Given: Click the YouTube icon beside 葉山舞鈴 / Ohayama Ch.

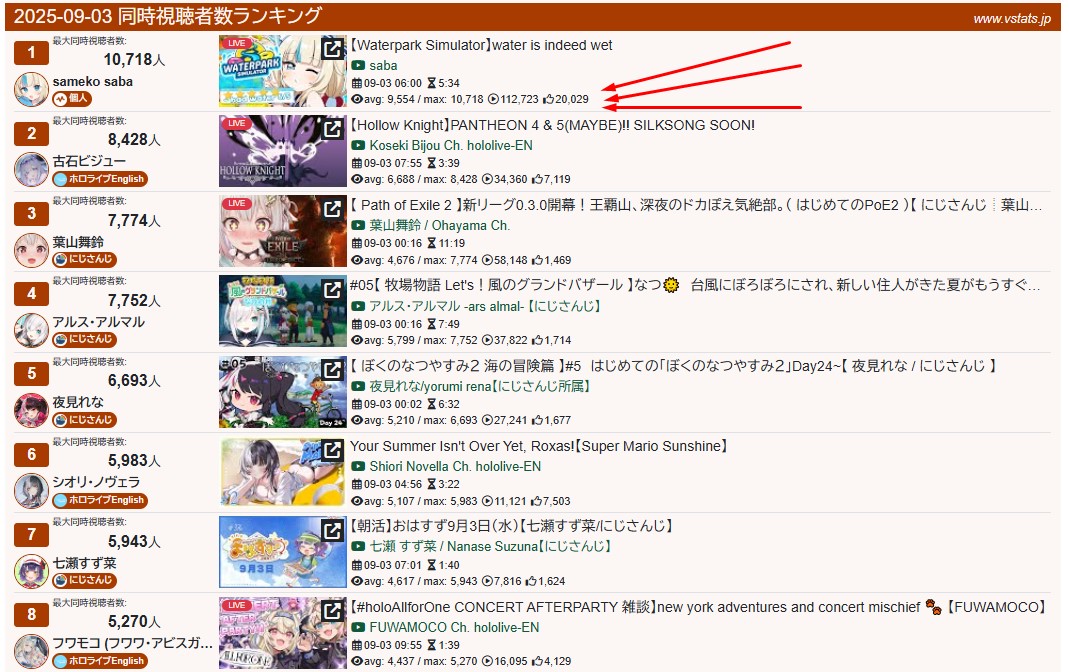Looking at the screenshot, I should pos(358,226).
